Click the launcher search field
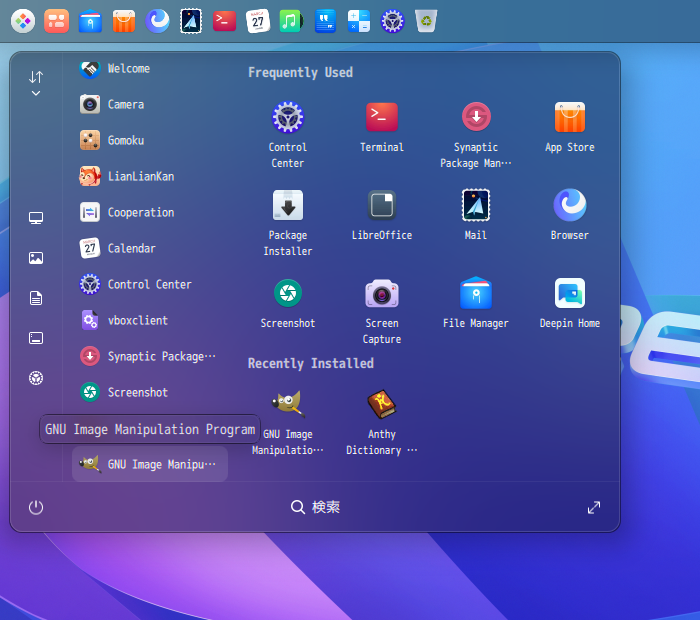Image resolution: width=700 pixels, height=620 pixels. (316, 507)
